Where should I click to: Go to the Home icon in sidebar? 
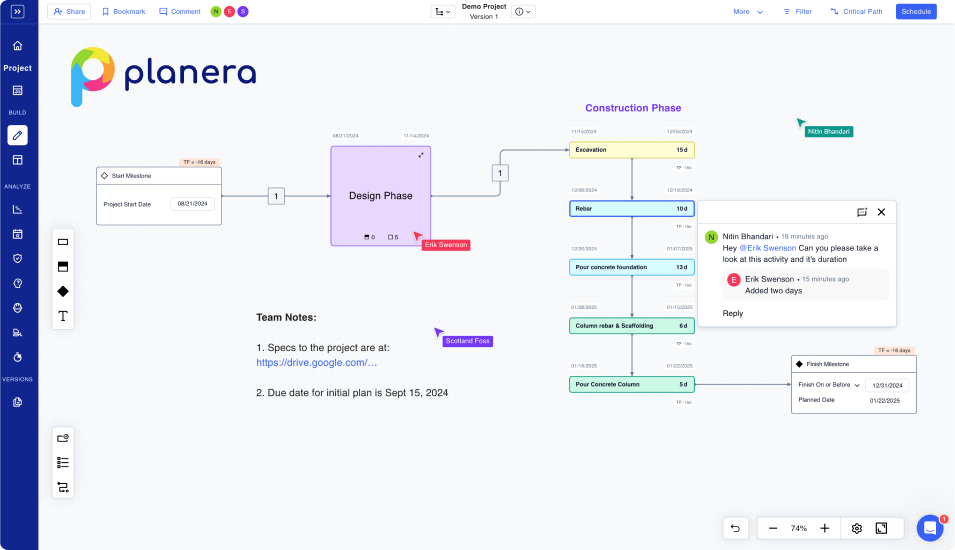point(18,46)
